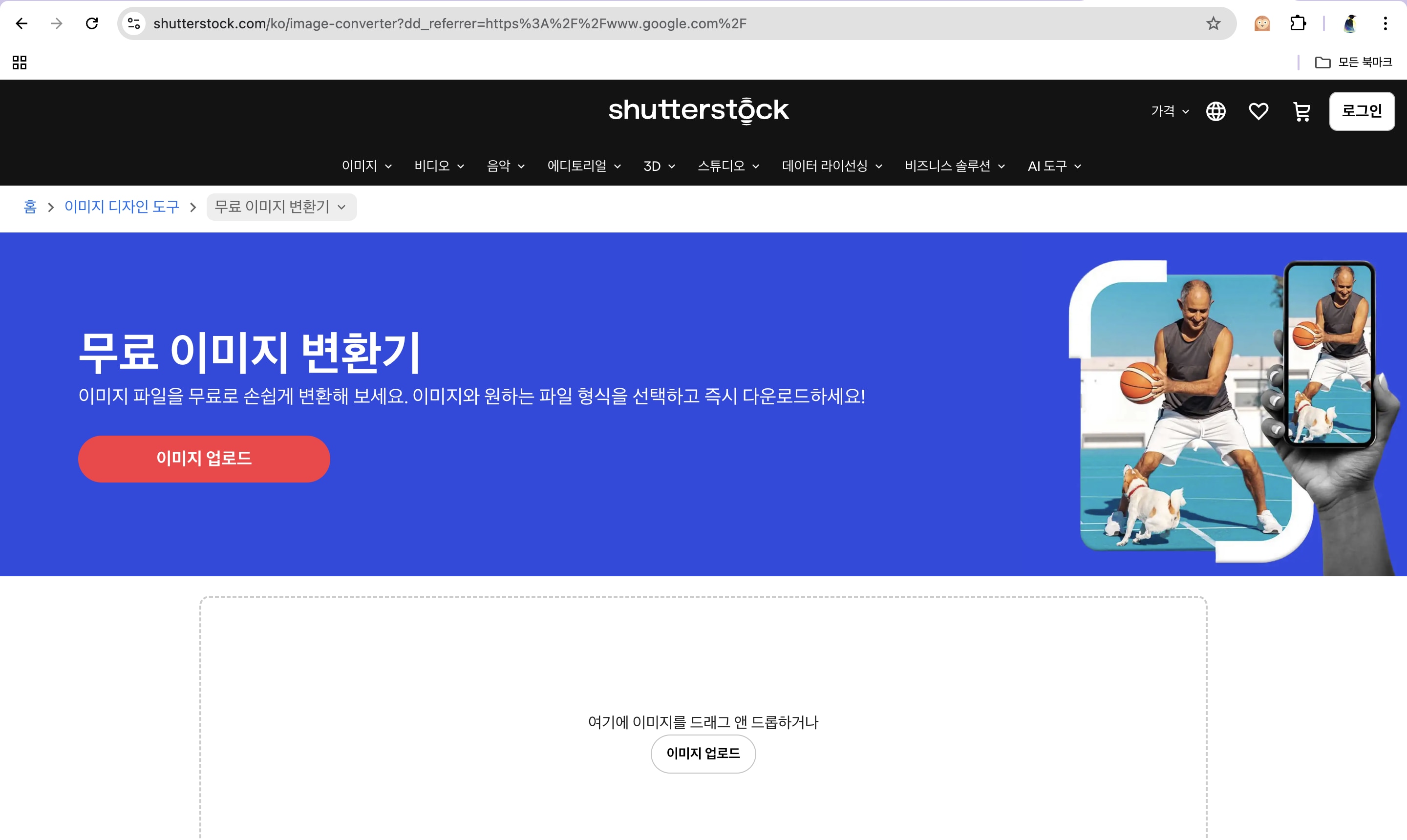Open the language globe selector
Image resolution: width=1407 pixels, height=840 pixels.
pyautogui.click(x=1215, y=111)
